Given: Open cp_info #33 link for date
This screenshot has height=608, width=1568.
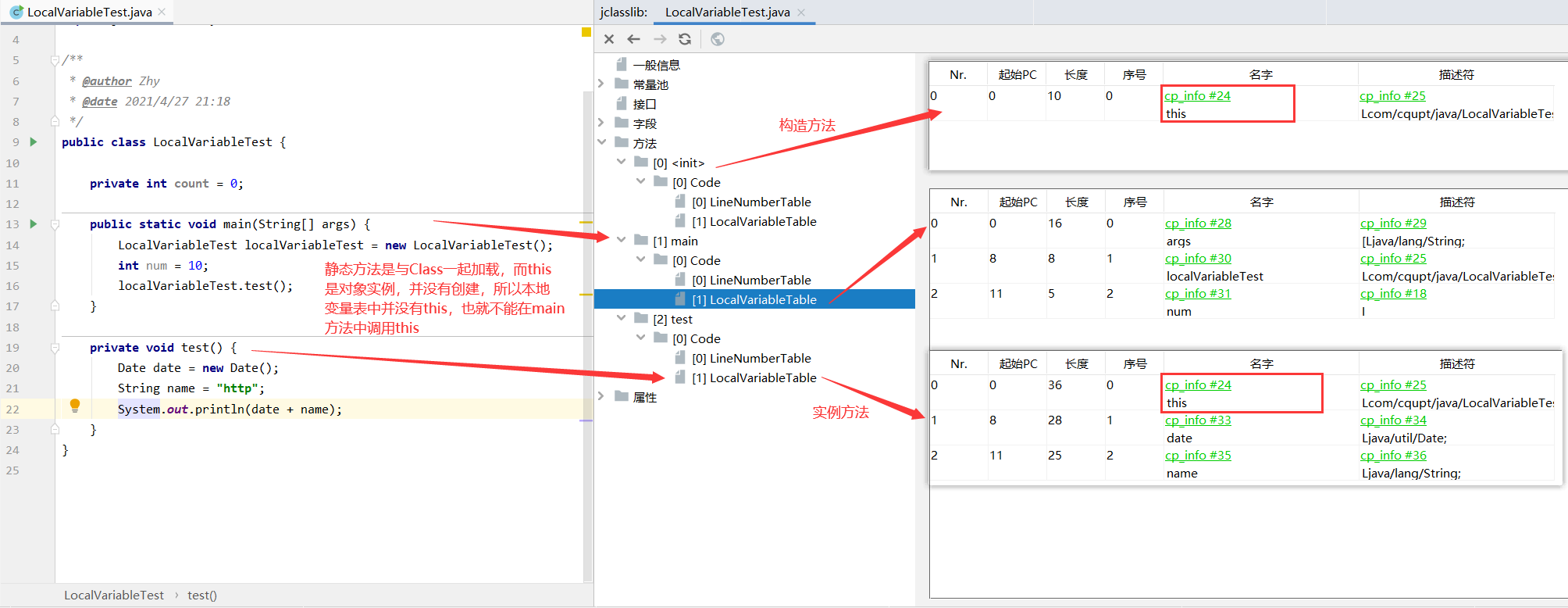Looking at the screenshot, I should pos(1198,420).
